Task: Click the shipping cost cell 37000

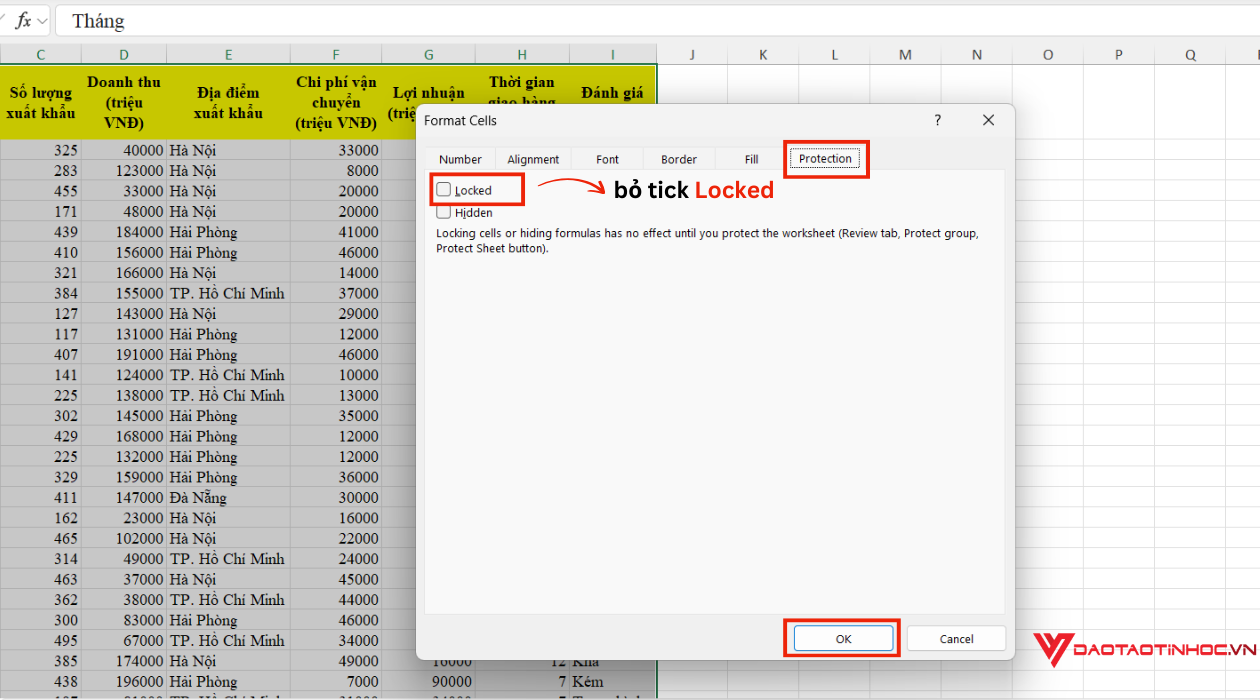Action: point(336,293)
